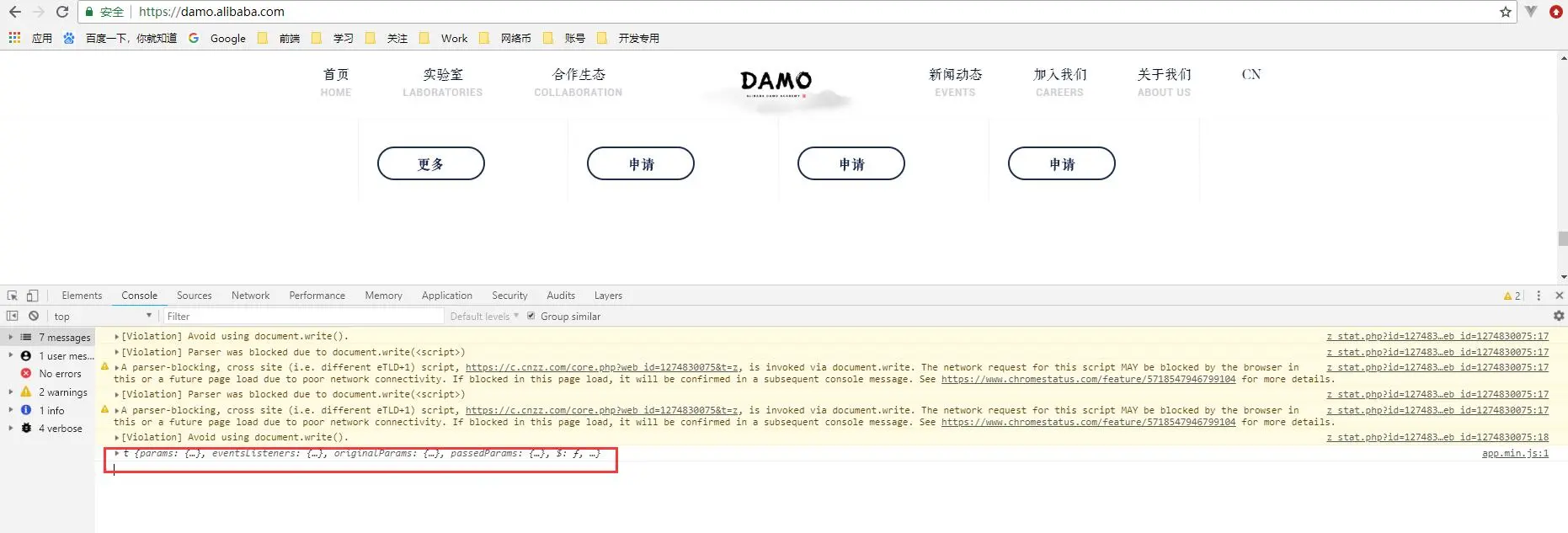
Task: Open DevTools more options menu
Action: click(1539, 296)
